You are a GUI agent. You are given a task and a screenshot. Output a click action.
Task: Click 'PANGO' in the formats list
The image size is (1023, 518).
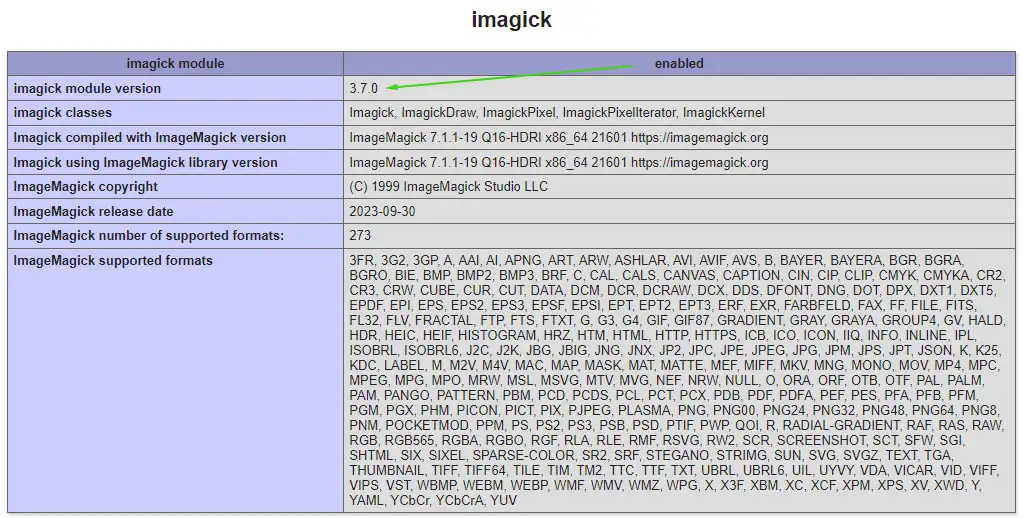coord(406,395)
